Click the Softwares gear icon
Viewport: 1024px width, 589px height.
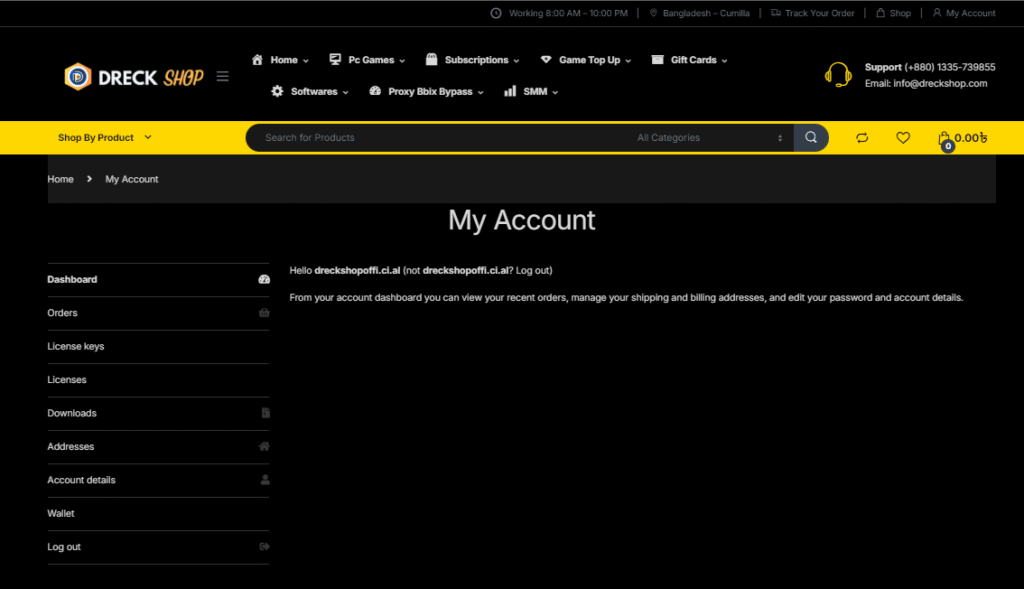pos(278,91)
